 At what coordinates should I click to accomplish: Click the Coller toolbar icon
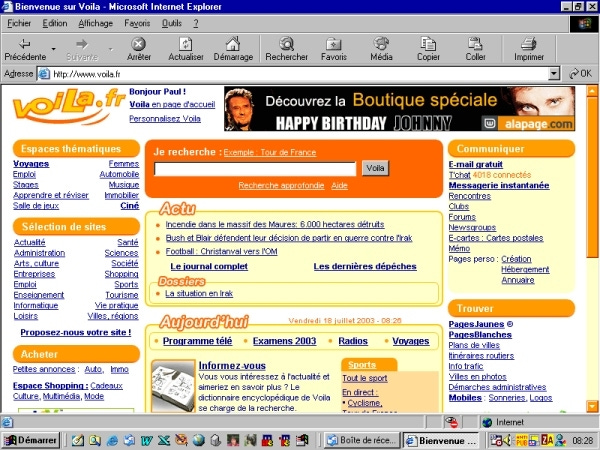click(475, 44)
